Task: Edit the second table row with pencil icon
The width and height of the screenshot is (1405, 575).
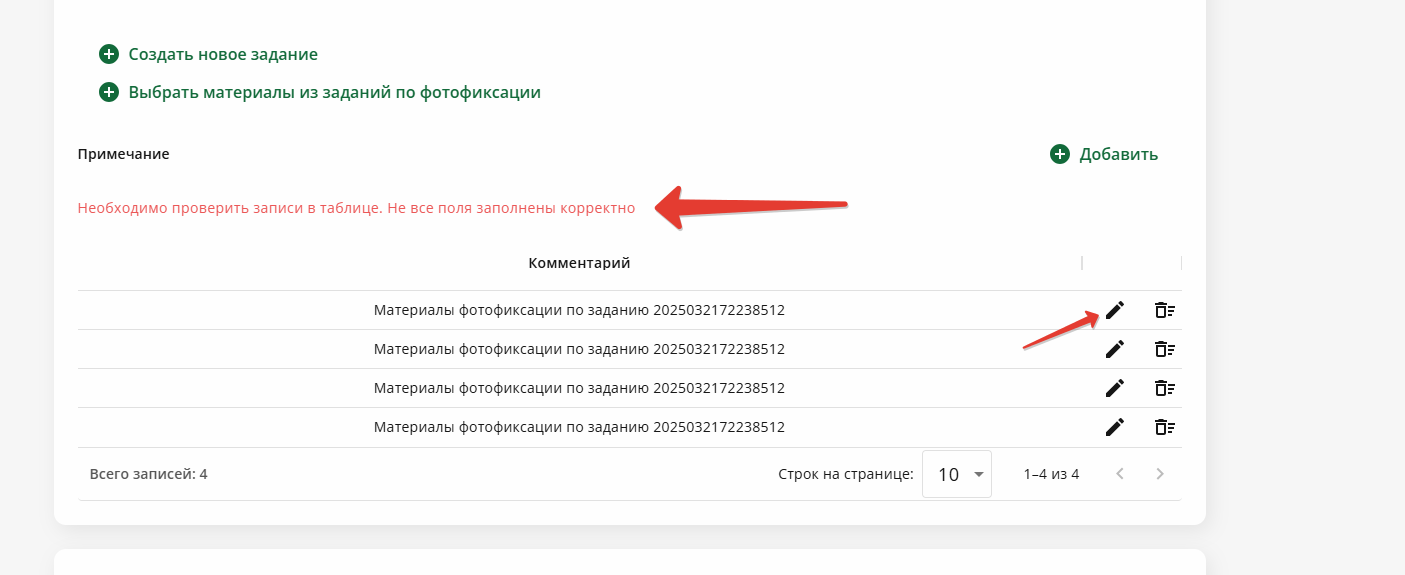Action: (1115, 349)
